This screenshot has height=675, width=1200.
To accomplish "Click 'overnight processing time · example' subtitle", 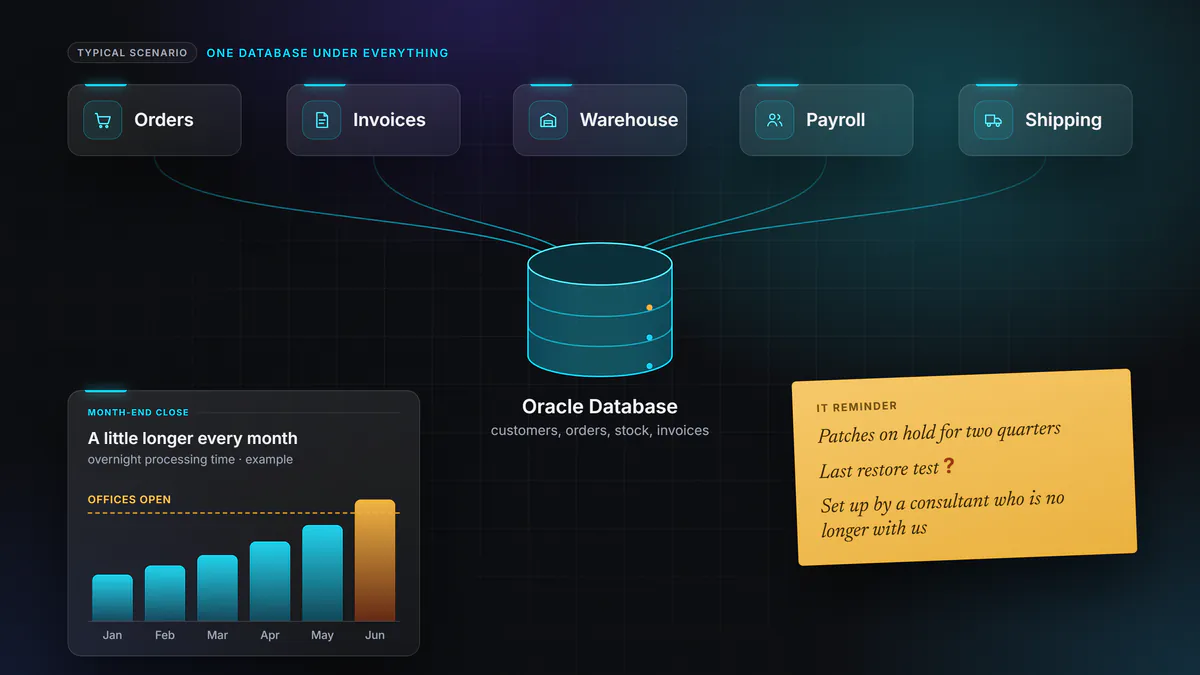I will (190, 460).
